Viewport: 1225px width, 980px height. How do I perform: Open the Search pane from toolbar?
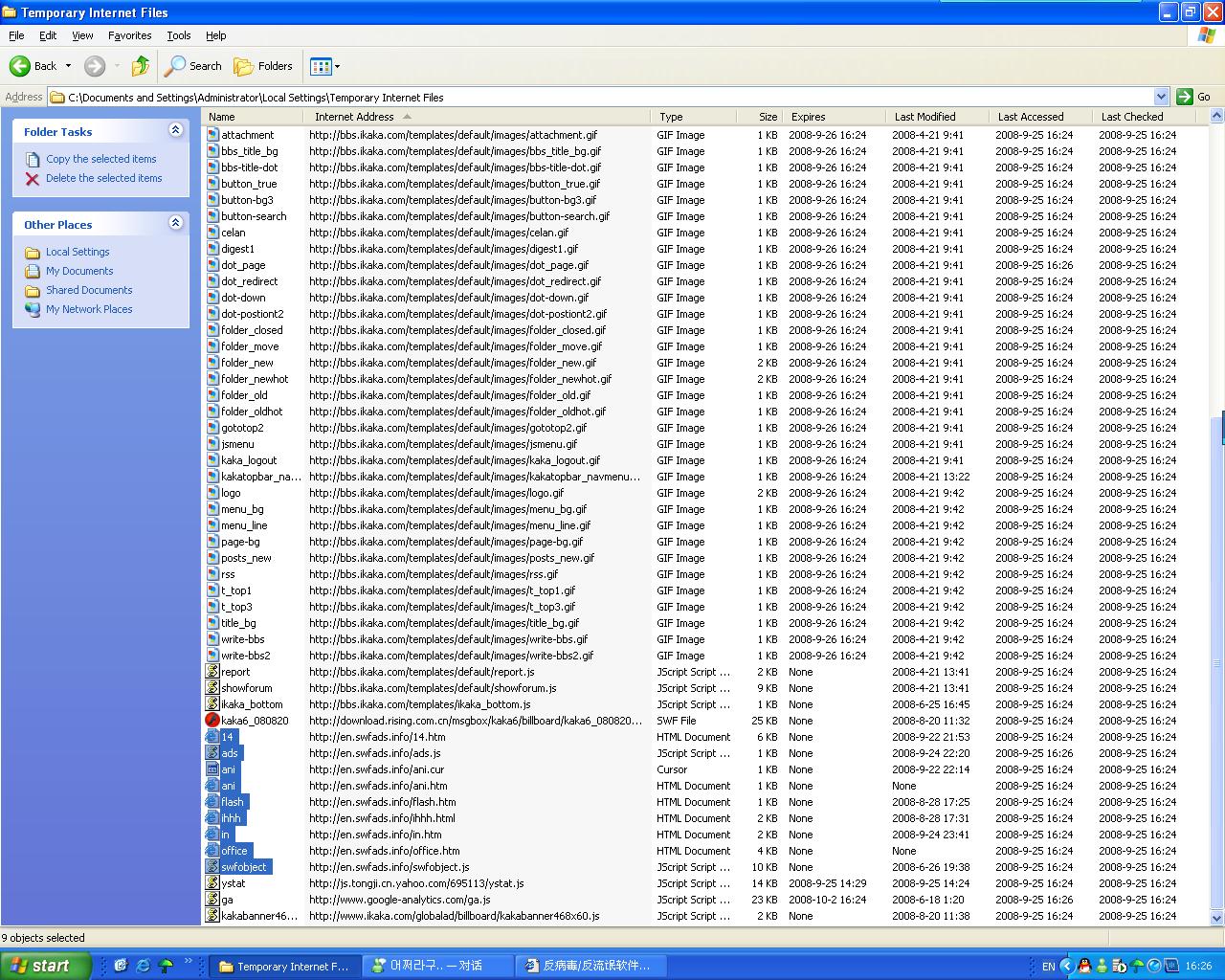point(193,66)
